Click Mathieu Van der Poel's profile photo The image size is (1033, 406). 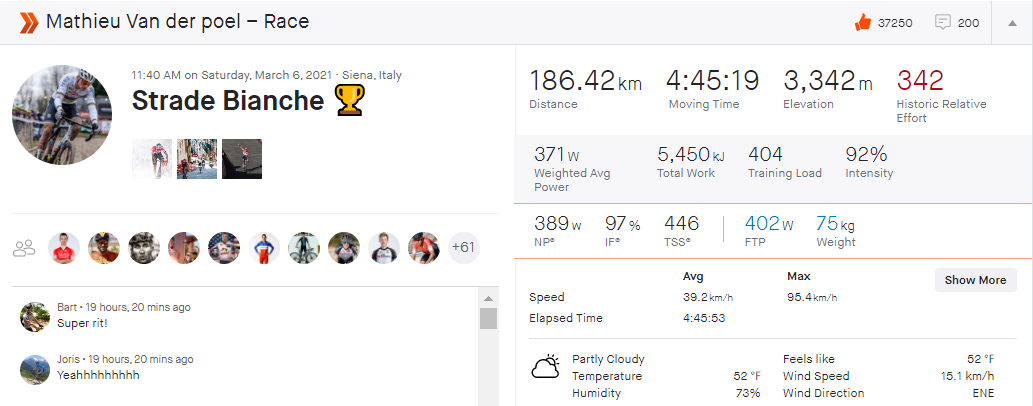pos(62,115)
